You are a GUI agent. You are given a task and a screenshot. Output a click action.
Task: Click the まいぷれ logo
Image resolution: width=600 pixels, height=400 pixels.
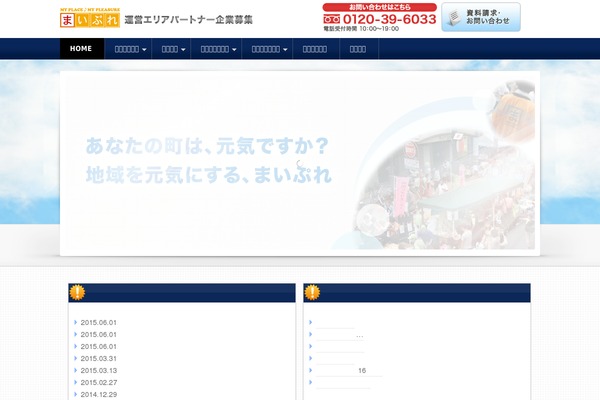(x=90, y=18)
